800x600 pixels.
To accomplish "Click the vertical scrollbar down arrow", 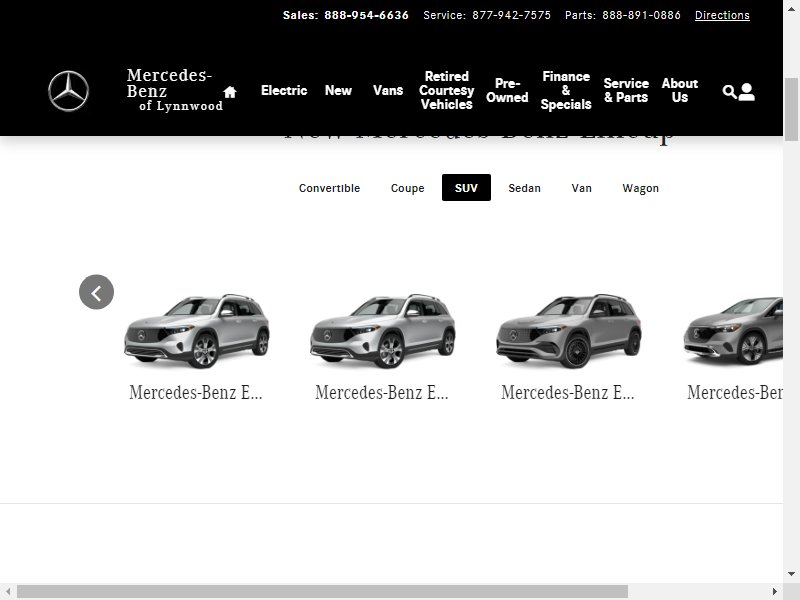I will point(791,574).
